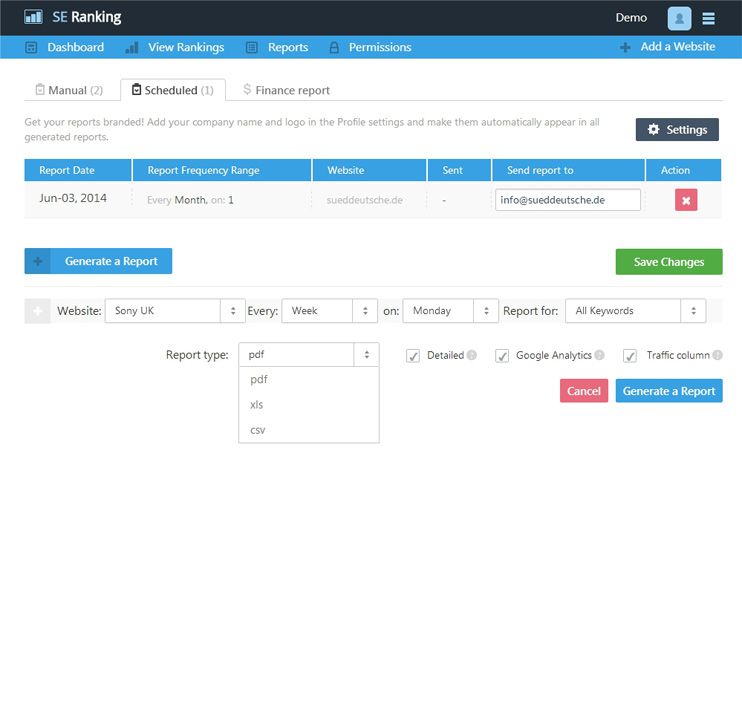Click Generate a Report button beside Cancel
This screenshot has width=742, height=714.
[669, 391]
